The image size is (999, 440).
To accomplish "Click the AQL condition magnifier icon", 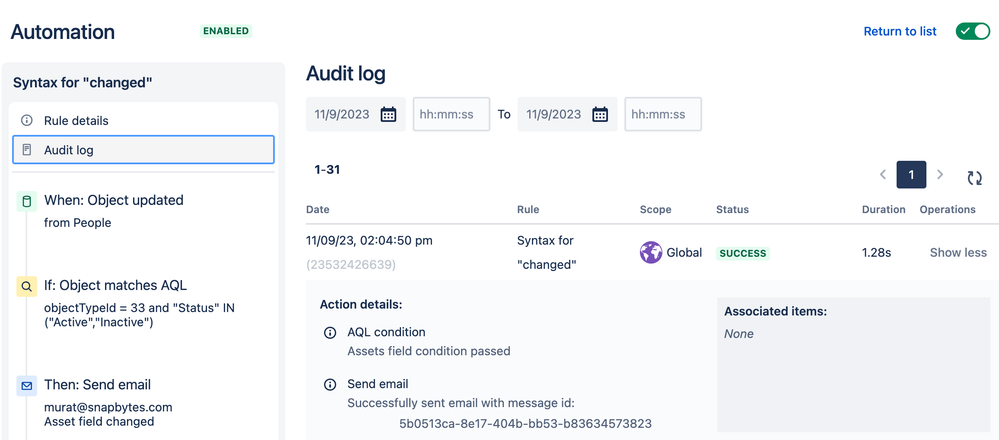I will click(x=27, y=287).
